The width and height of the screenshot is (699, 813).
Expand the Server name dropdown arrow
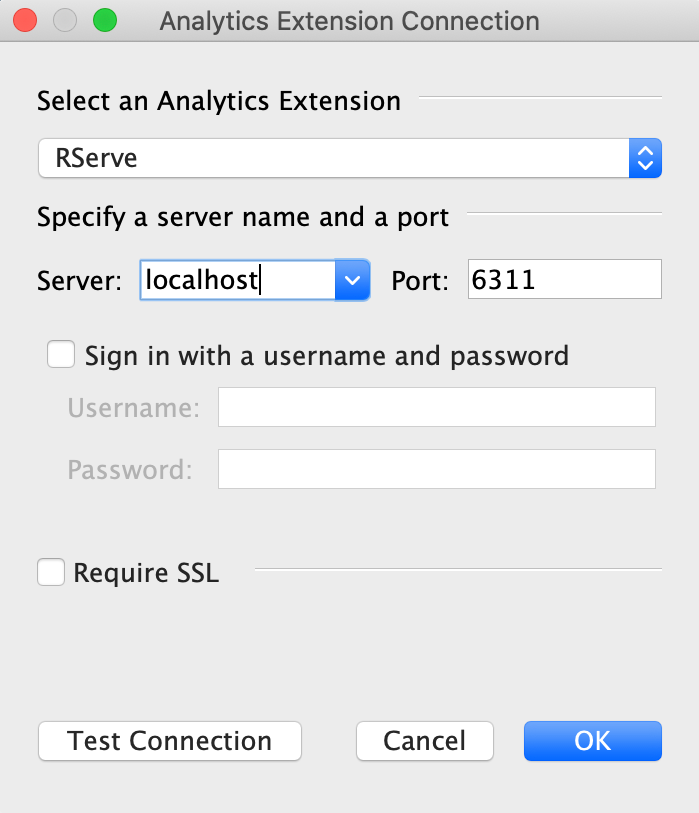(352, 280)
